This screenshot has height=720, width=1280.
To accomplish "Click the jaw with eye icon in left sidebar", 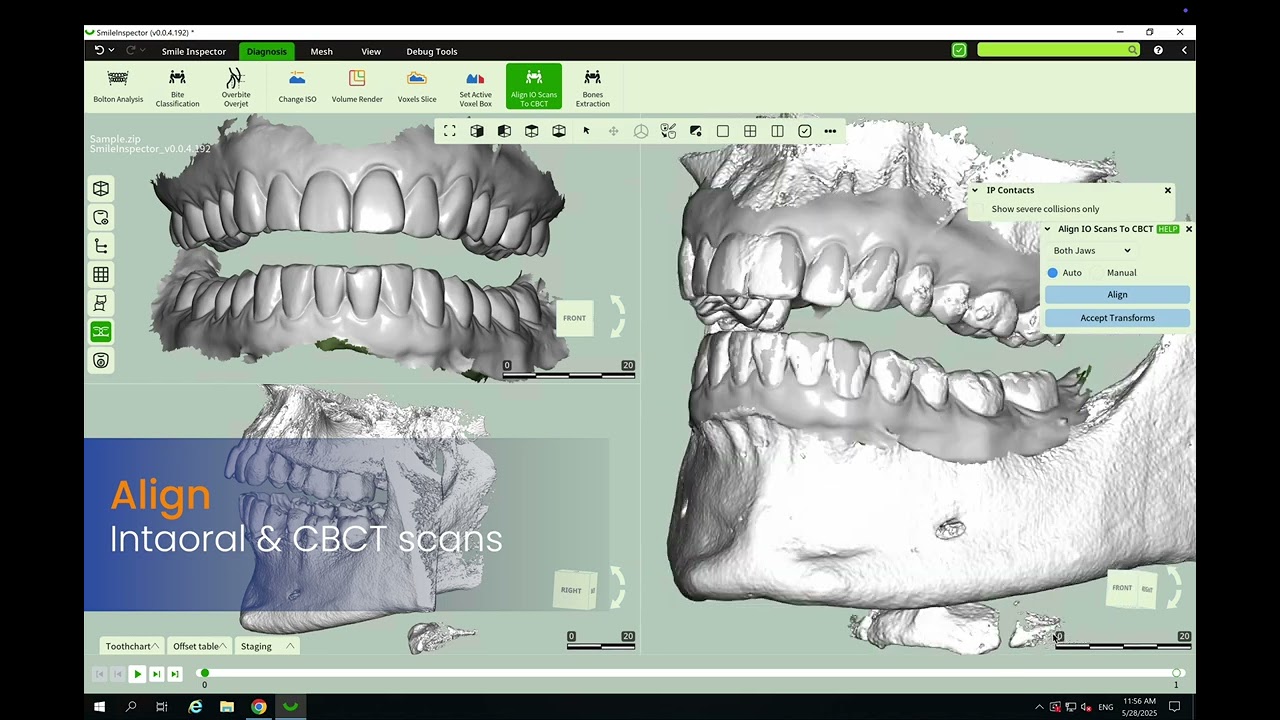I will (x=101, y=217).
